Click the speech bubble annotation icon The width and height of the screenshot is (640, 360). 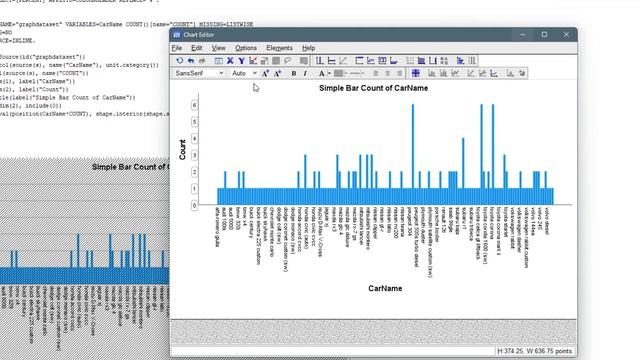[x=288, y=61]
